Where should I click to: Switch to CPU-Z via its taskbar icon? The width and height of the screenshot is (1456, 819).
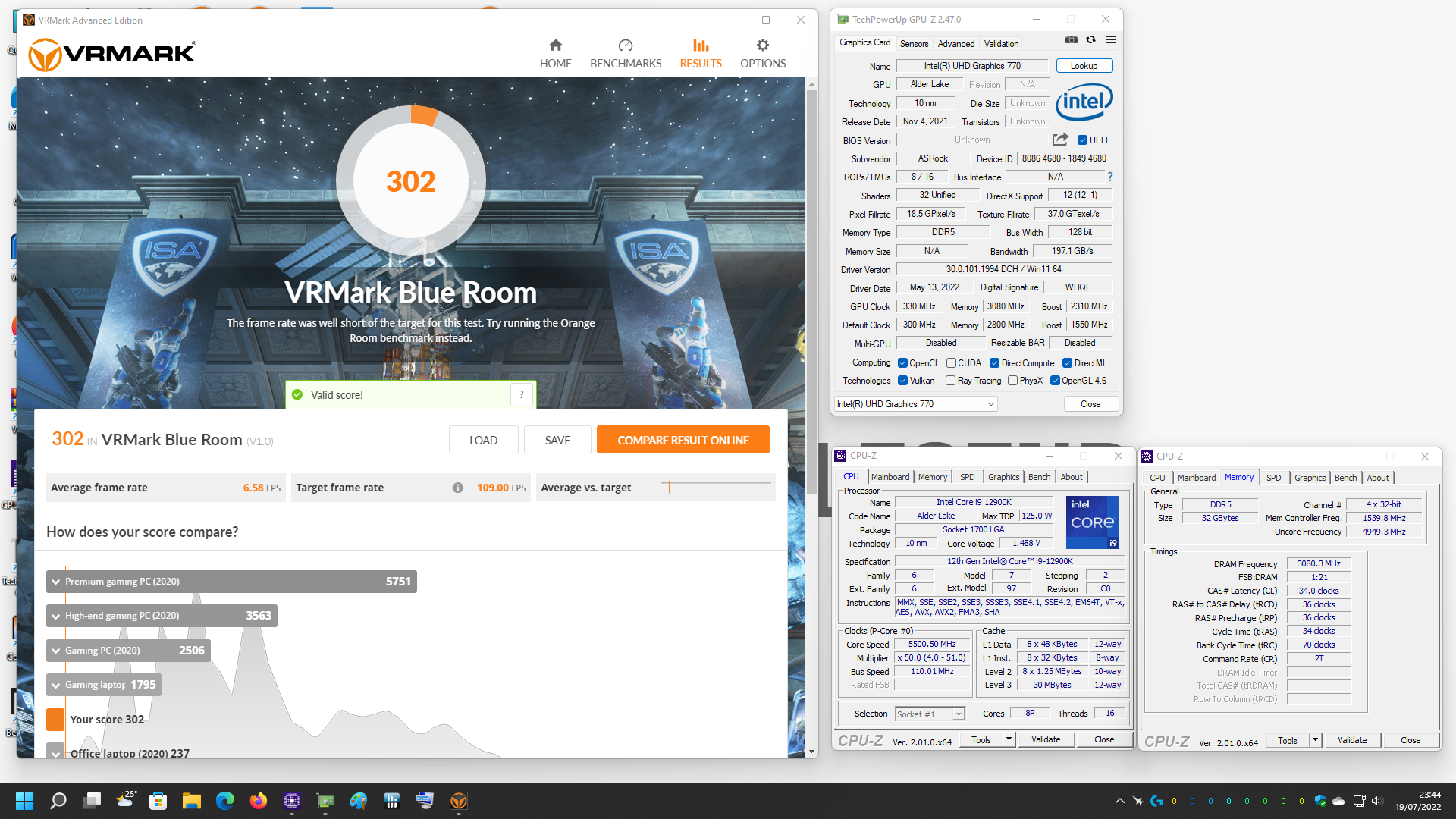pos(292,801)
